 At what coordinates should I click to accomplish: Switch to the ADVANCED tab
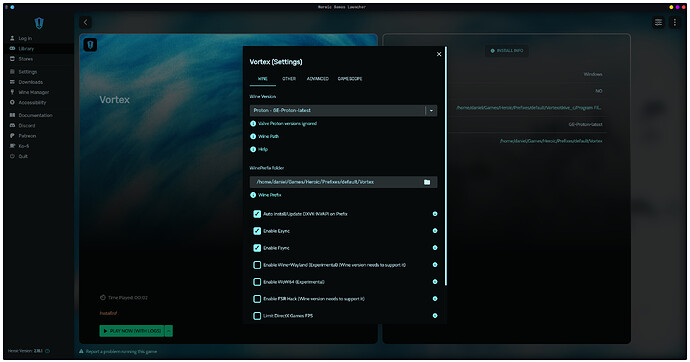(x=318, y=79)
